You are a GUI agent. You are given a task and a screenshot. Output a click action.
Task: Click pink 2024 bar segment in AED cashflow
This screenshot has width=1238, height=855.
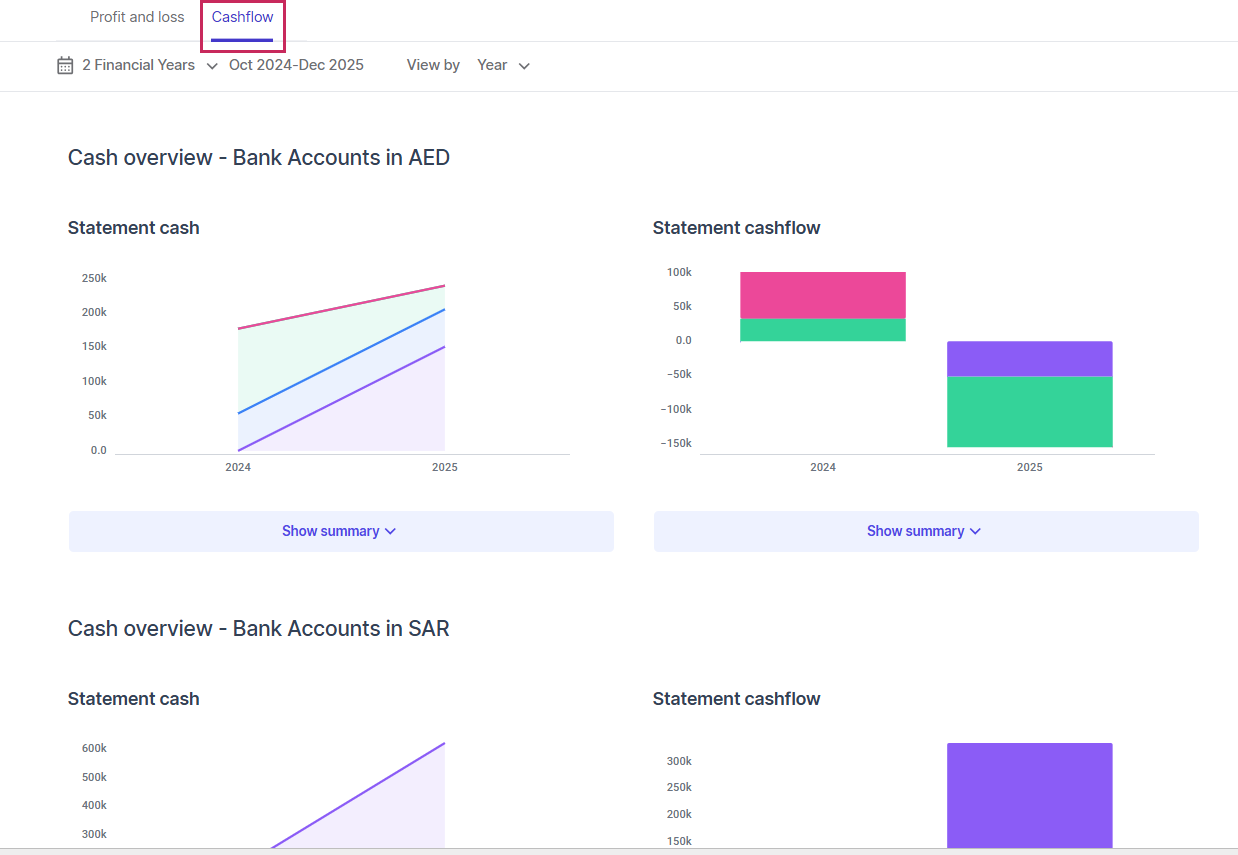[x=822, y=295]
